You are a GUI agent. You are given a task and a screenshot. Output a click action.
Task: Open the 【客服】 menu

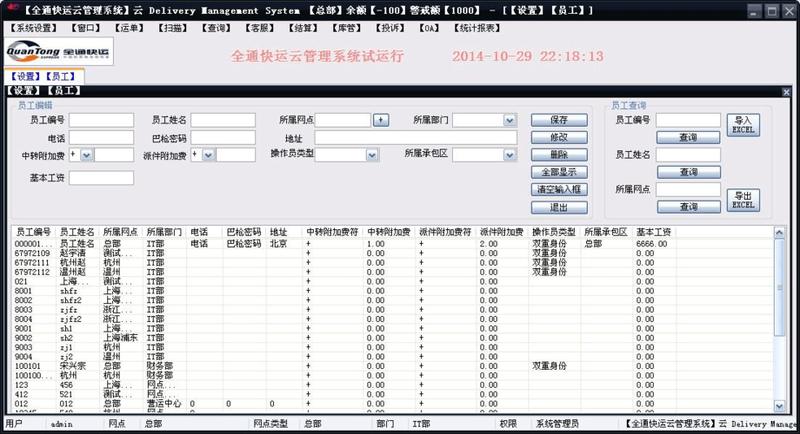click(259, 28)
